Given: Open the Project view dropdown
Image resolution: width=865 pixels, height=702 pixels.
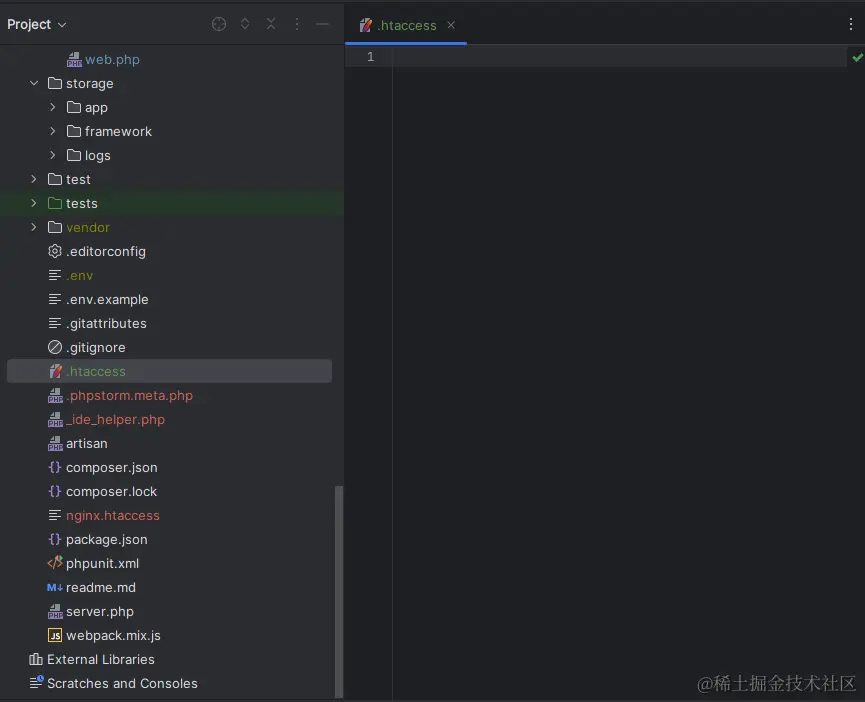Looking at the screenshot, I should point(36,24).
